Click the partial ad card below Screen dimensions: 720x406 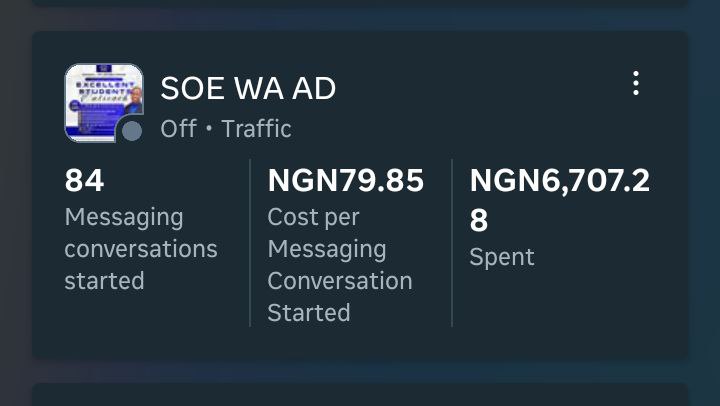click(x=360, y=395)
